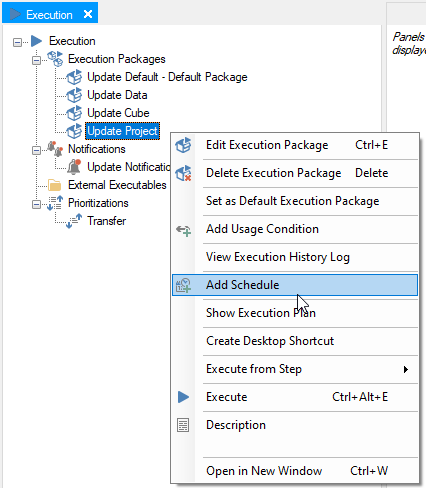Open Execute from Step submenu arrow
Image resolution: width=426 pixels, height=488 pixels.
point(406,369)
